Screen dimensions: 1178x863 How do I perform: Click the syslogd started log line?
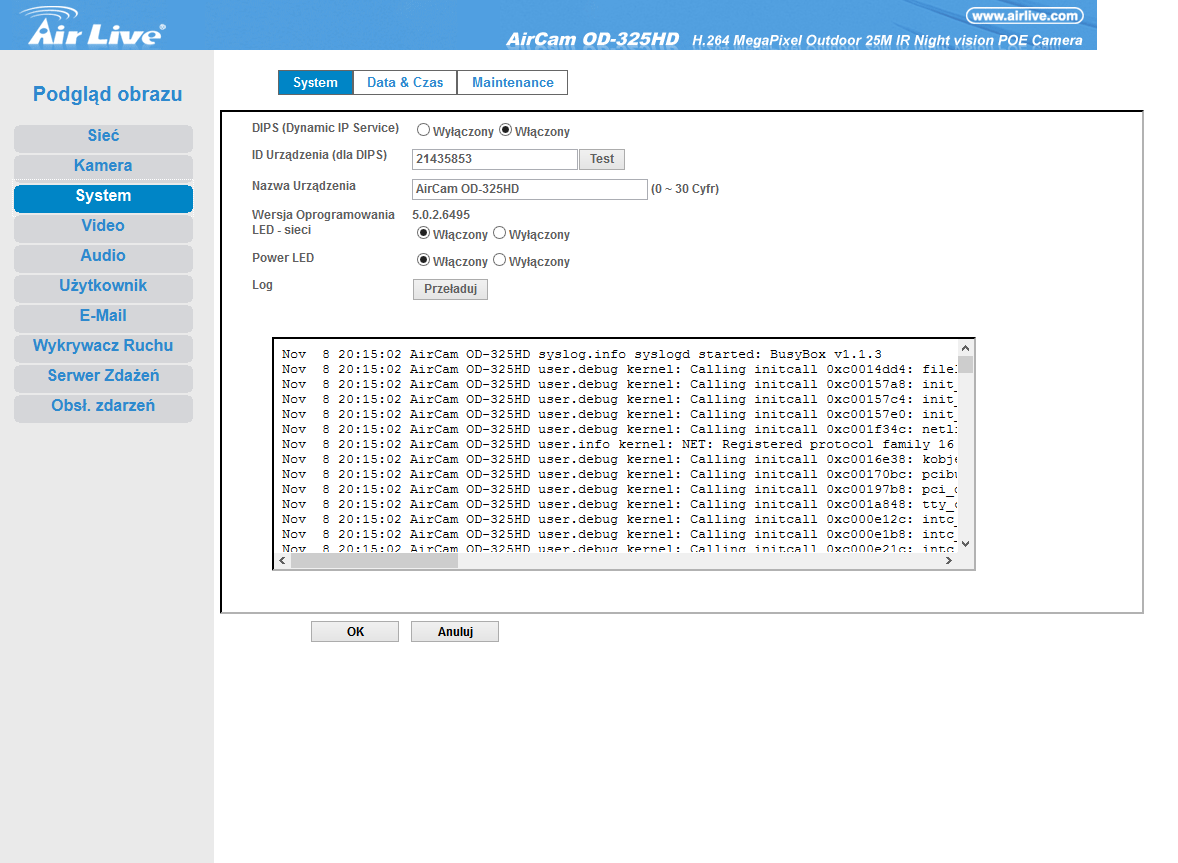coord(581,355)
